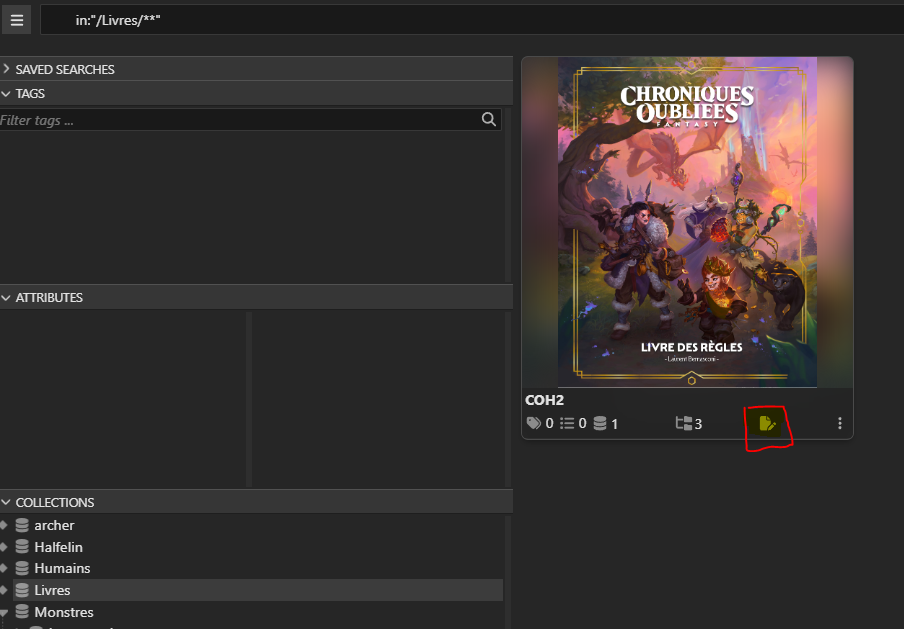The height and width of the screenshot is (629, 904).
Task: Click the attributes list icon on COH2
Action: pos(567,423)
